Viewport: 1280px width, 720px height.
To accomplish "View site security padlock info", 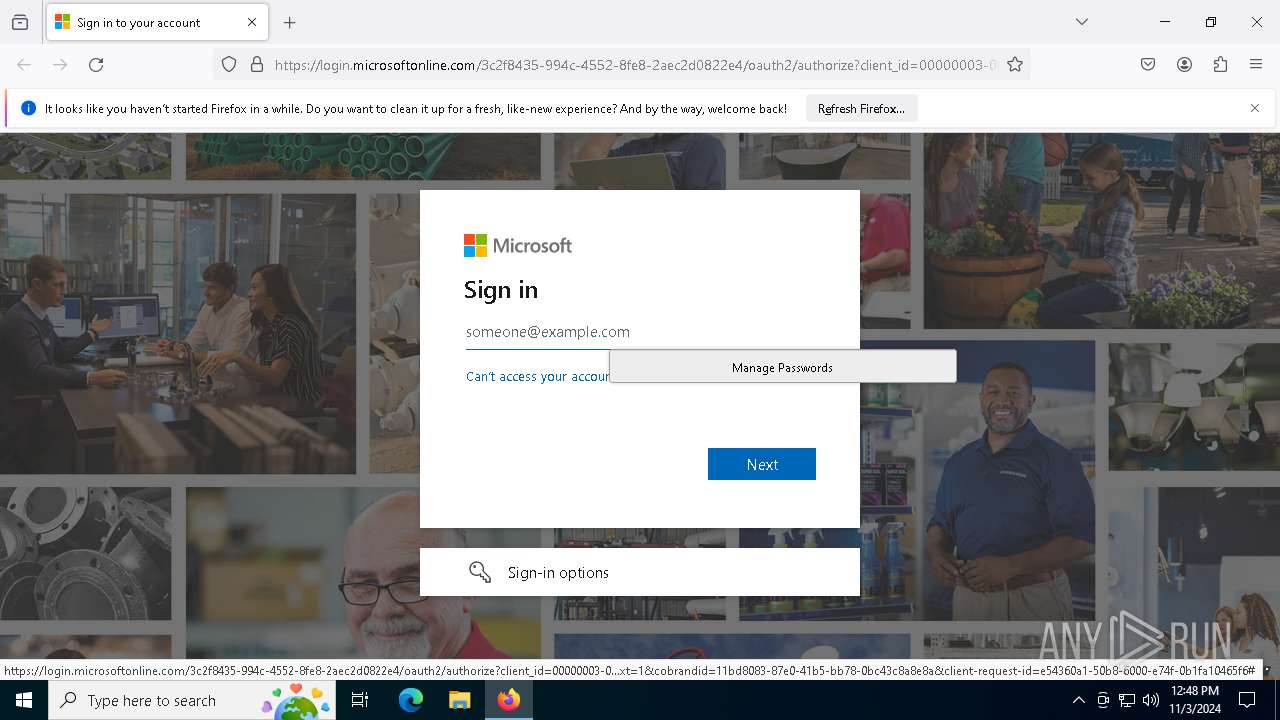I will (x=257, y=65).
